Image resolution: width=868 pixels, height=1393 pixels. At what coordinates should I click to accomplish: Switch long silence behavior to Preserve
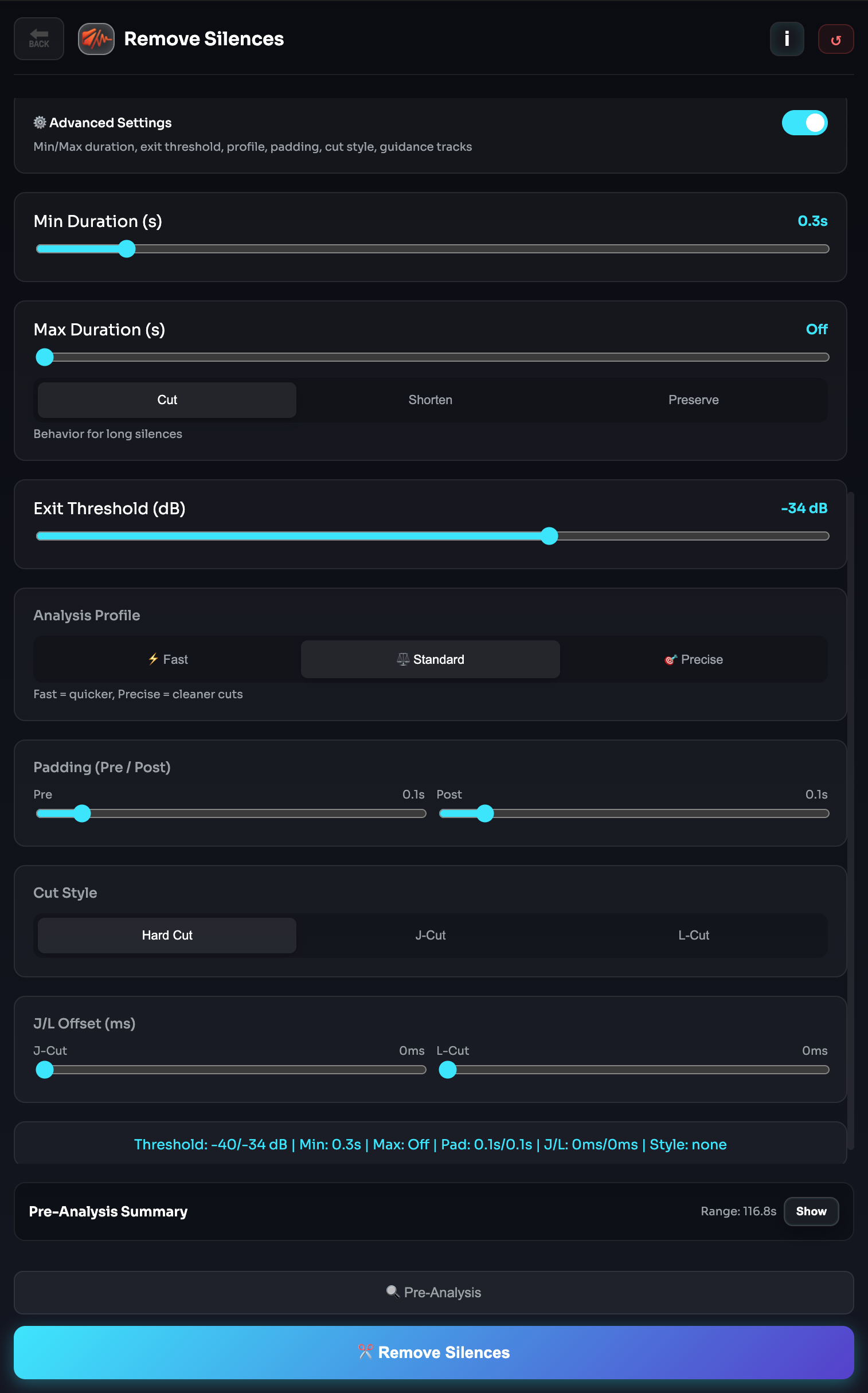click(x=694, y=400)
